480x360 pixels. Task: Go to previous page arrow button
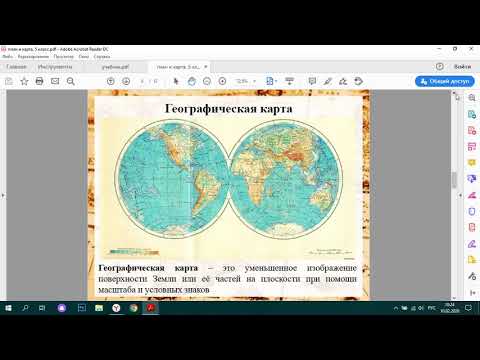(x=111, y=81)
